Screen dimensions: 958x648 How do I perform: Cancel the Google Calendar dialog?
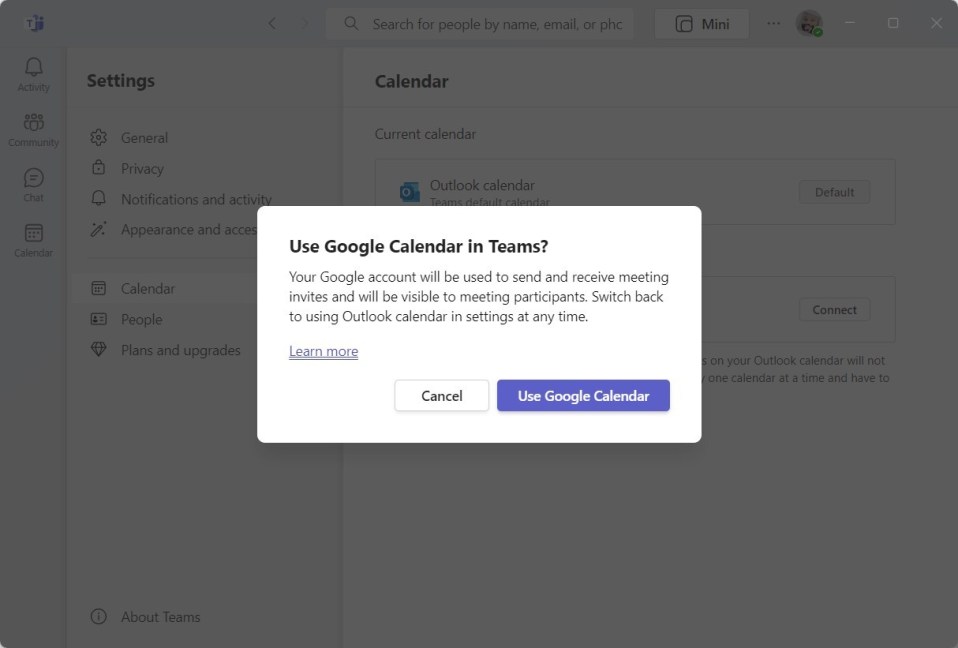tap(442, 396)
